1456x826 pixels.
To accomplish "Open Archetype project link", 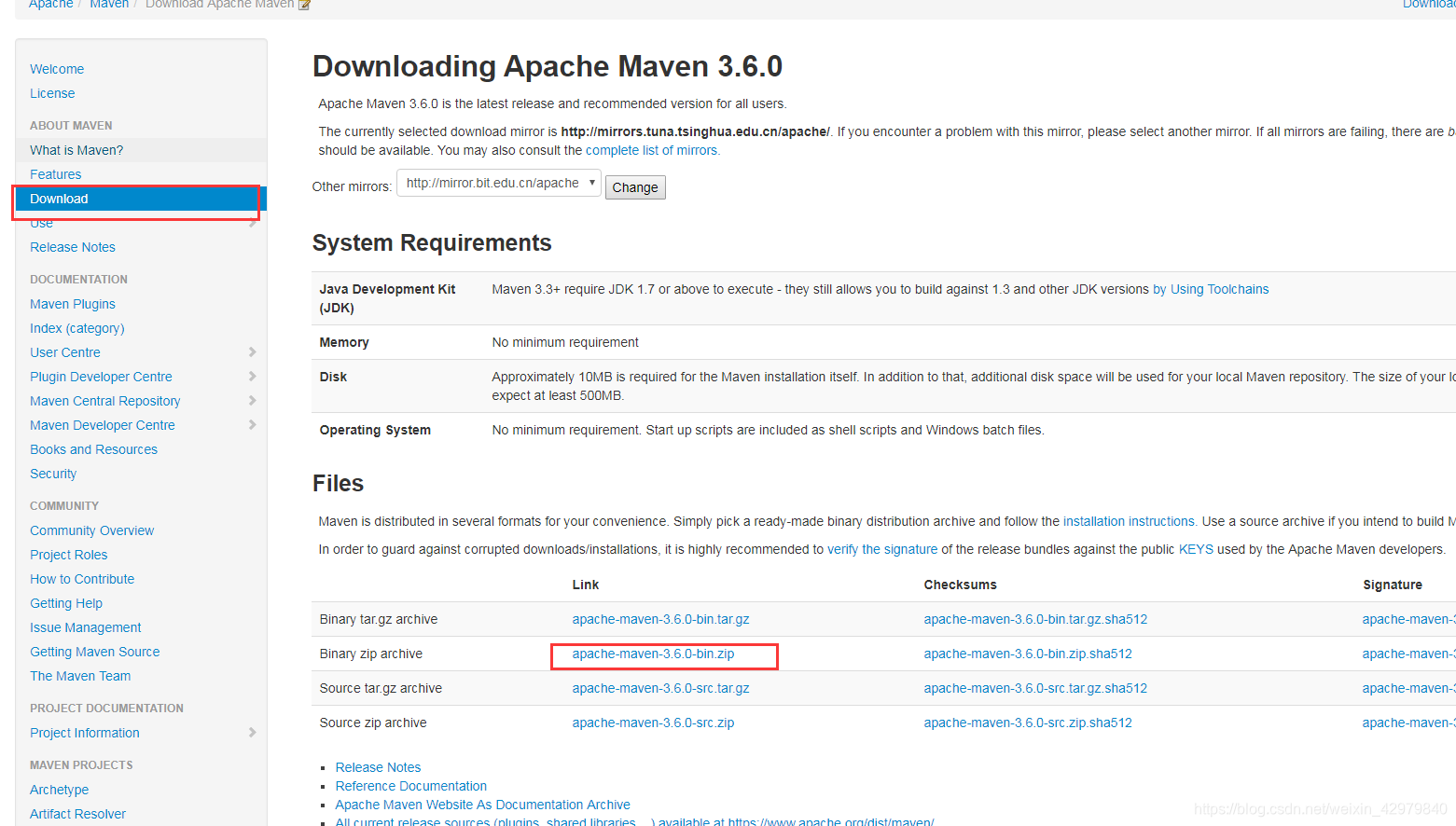I will click(59, 790).
